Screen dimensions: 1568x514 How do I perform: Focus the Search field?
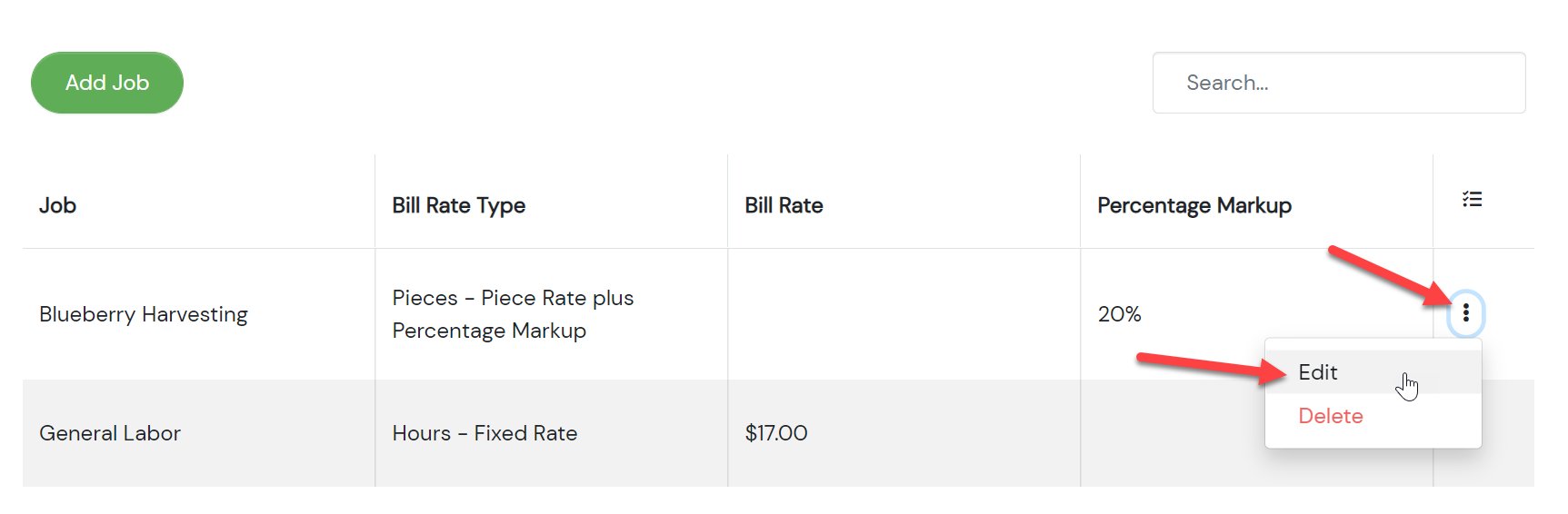(1339, 83)
